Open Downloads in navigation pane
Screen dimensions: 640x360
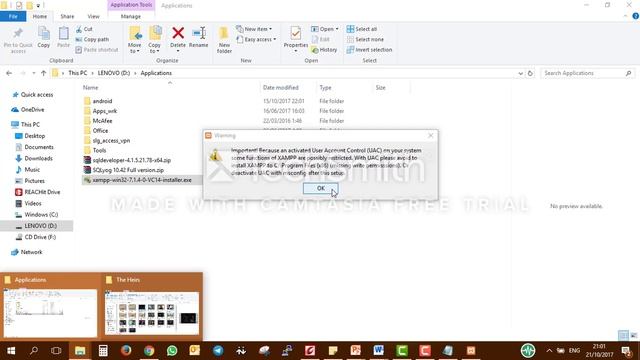click(x=34, y=158)
